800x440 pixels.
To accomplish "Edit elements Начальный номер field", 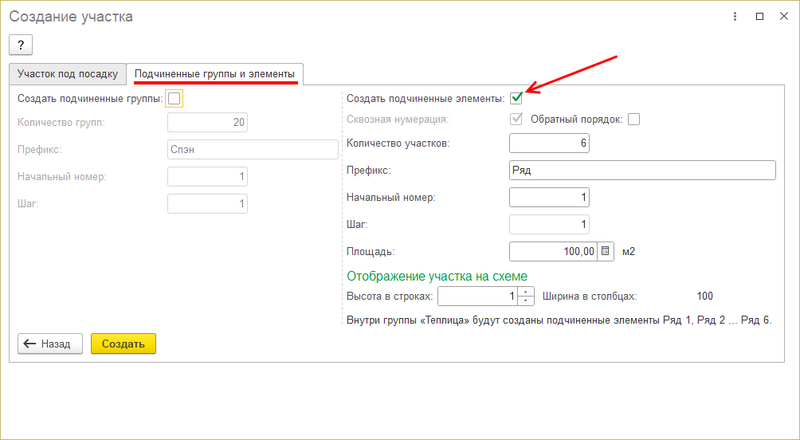I will click(549, 197).
